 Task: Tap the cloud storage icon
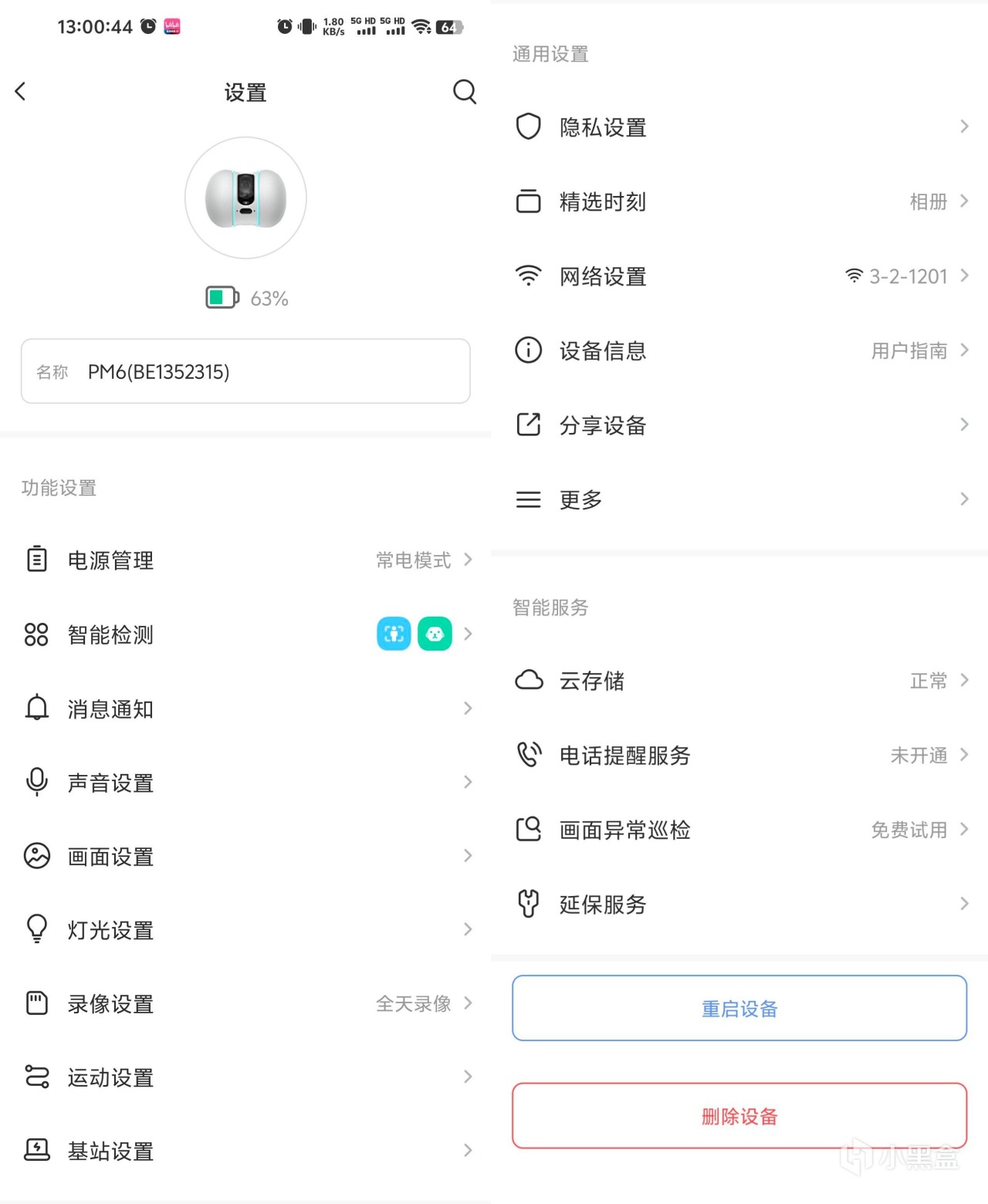[x=528, y=680]
